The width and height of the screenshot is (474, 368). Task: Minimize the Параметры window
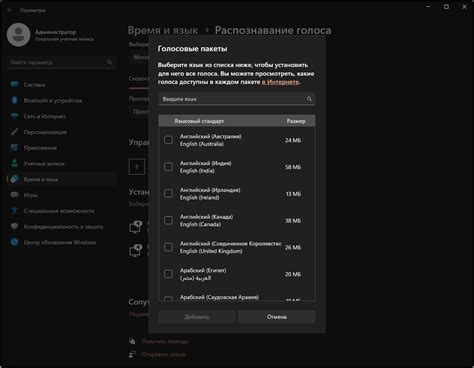click(428, 7)
